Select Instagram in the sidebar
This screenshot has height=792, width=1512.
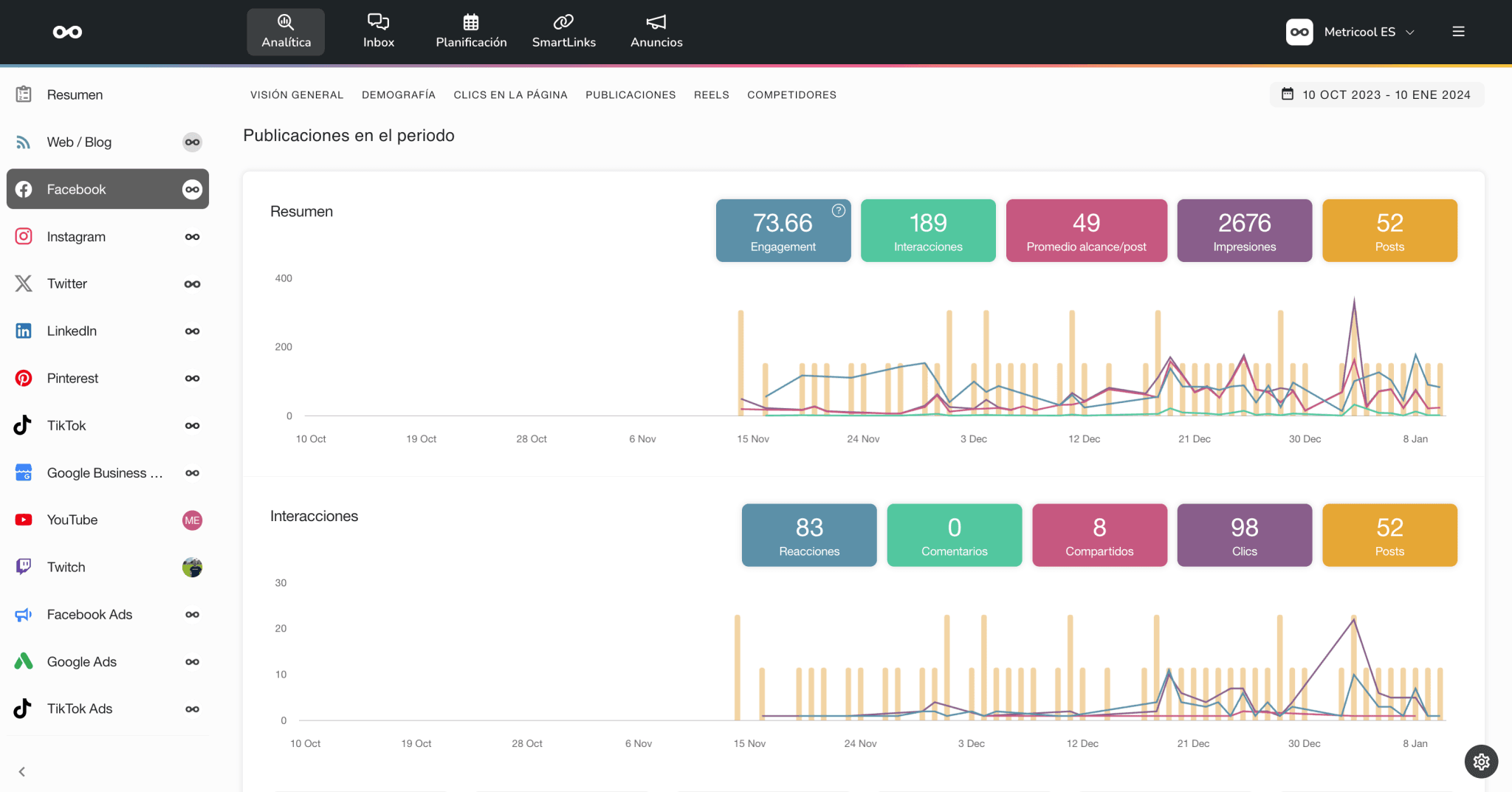click(x=76, y=236)
